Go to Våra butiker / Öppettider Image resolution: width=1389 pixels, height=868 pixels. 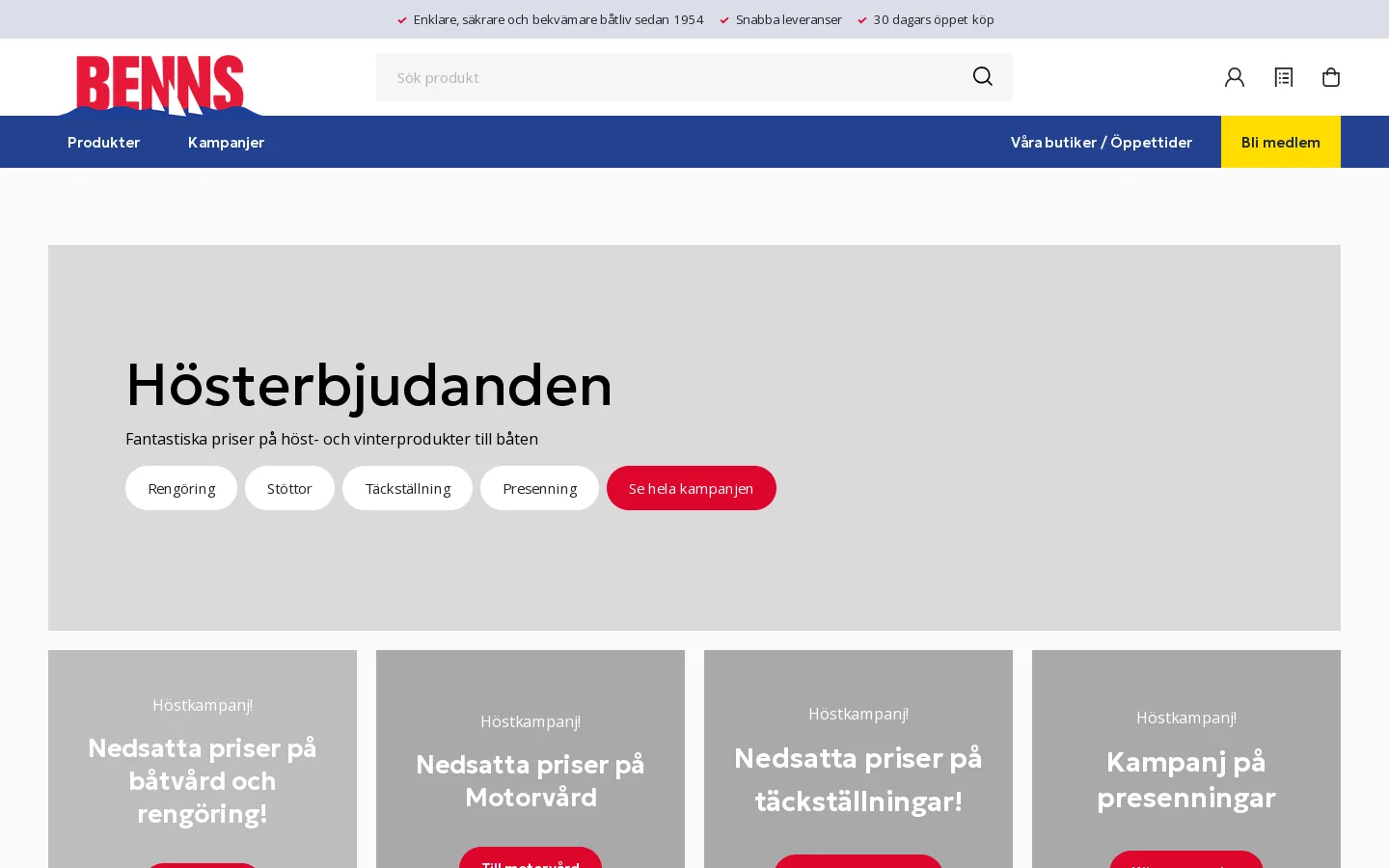coord(1102,142)
